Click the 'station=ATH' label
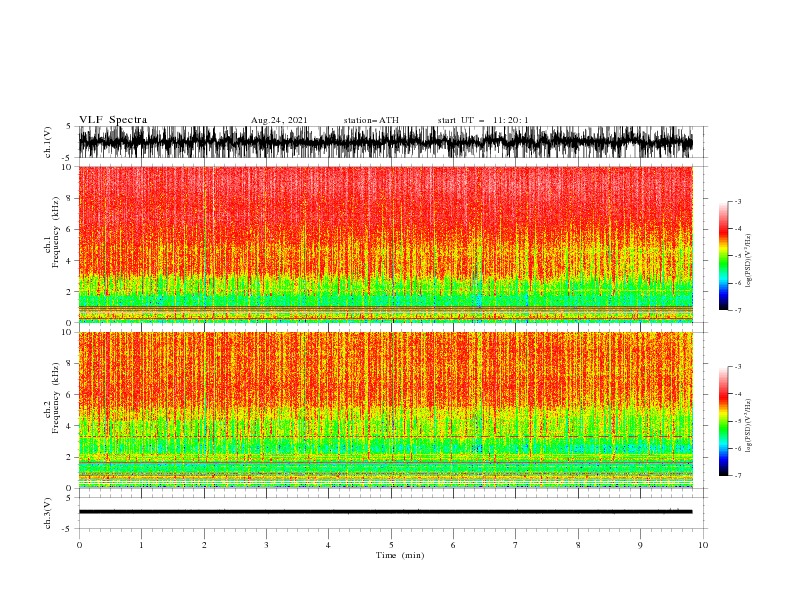Screen dimensions: 792x612 [371, 120]
